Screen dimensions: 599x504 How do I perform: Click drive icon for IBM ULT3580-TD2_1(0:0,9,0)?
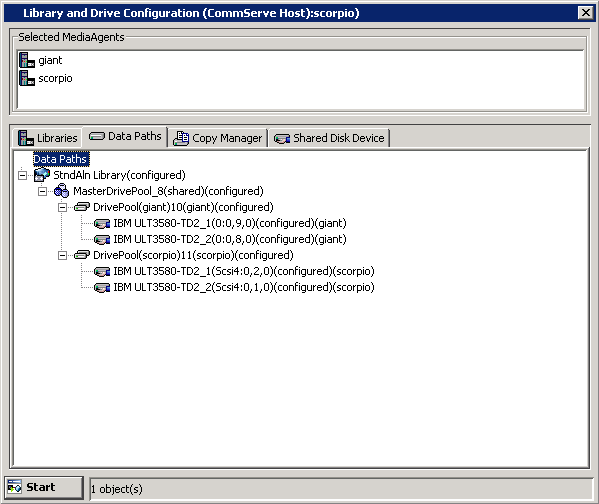(x=102, y=223)
